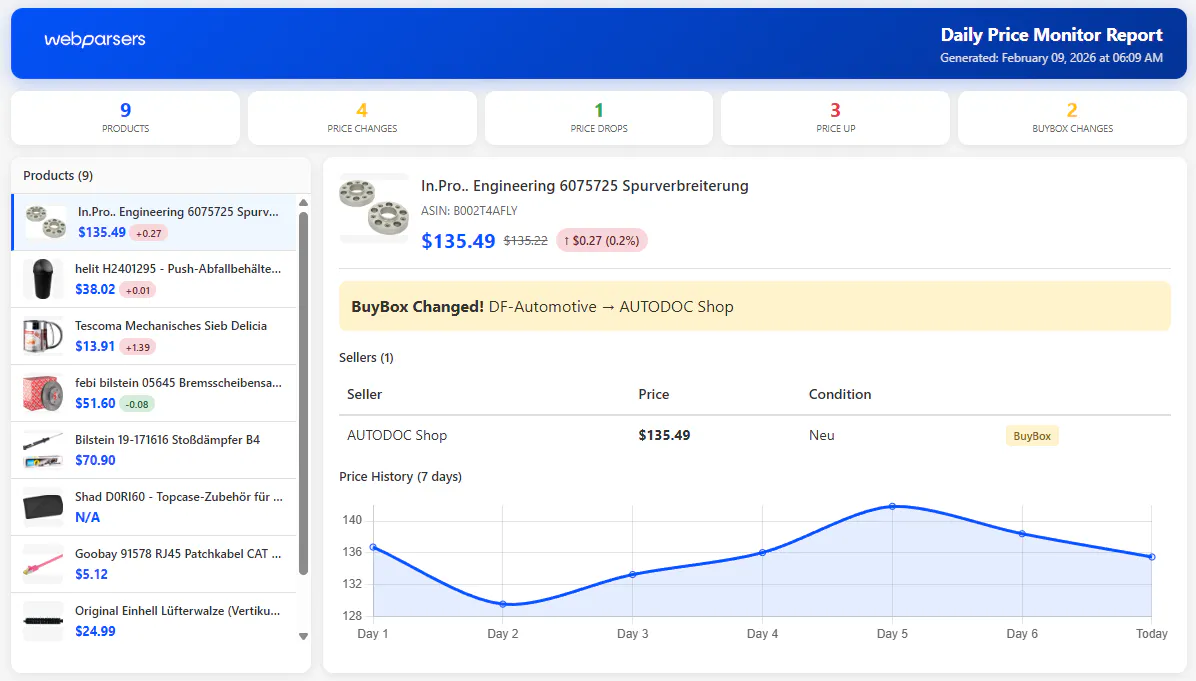Click the Day 5 peak data point
Viewport: 1196px width, 681px height.
[892, 506]
